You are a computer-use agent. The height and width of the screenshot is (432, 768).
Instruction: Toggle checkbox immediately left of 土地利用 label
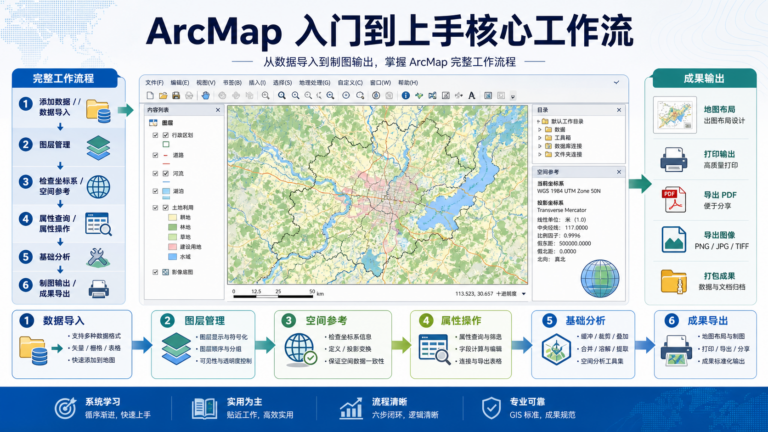tap(166, 208)
